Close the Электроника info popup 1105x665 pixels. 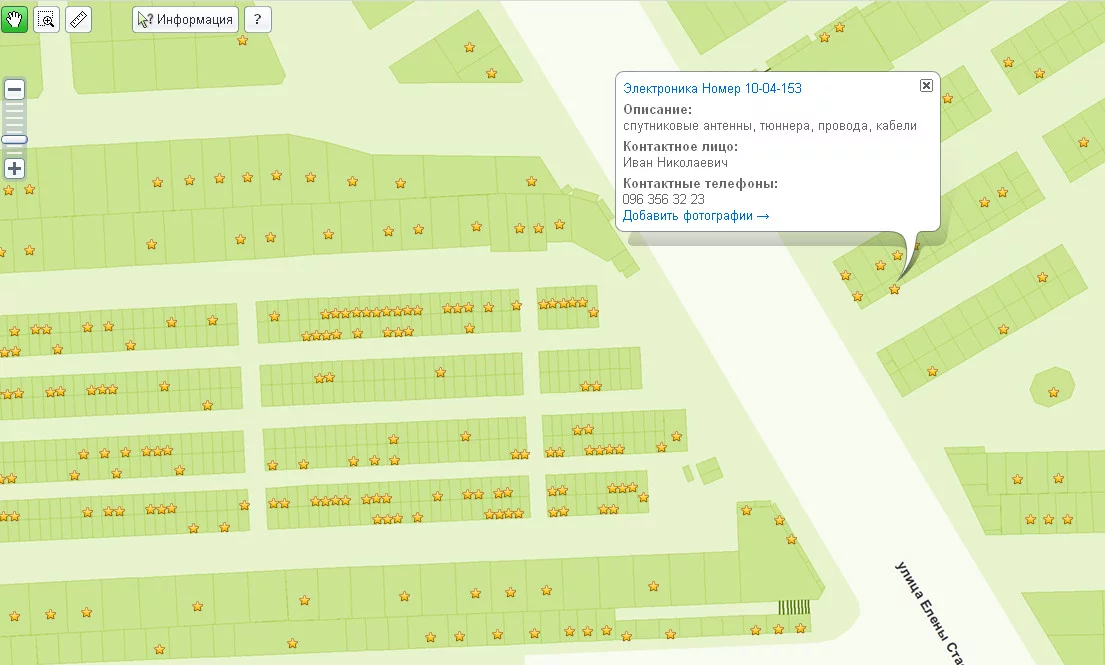click(x=926, y=86)
